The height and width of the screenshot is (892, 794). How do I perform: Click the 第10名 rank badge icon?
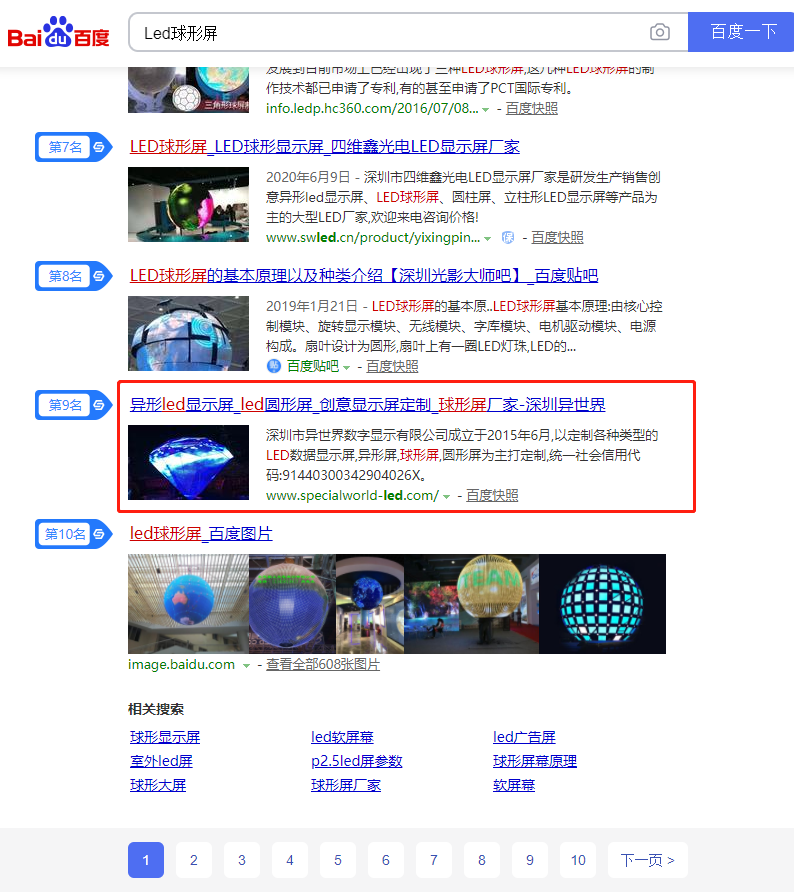73,534
